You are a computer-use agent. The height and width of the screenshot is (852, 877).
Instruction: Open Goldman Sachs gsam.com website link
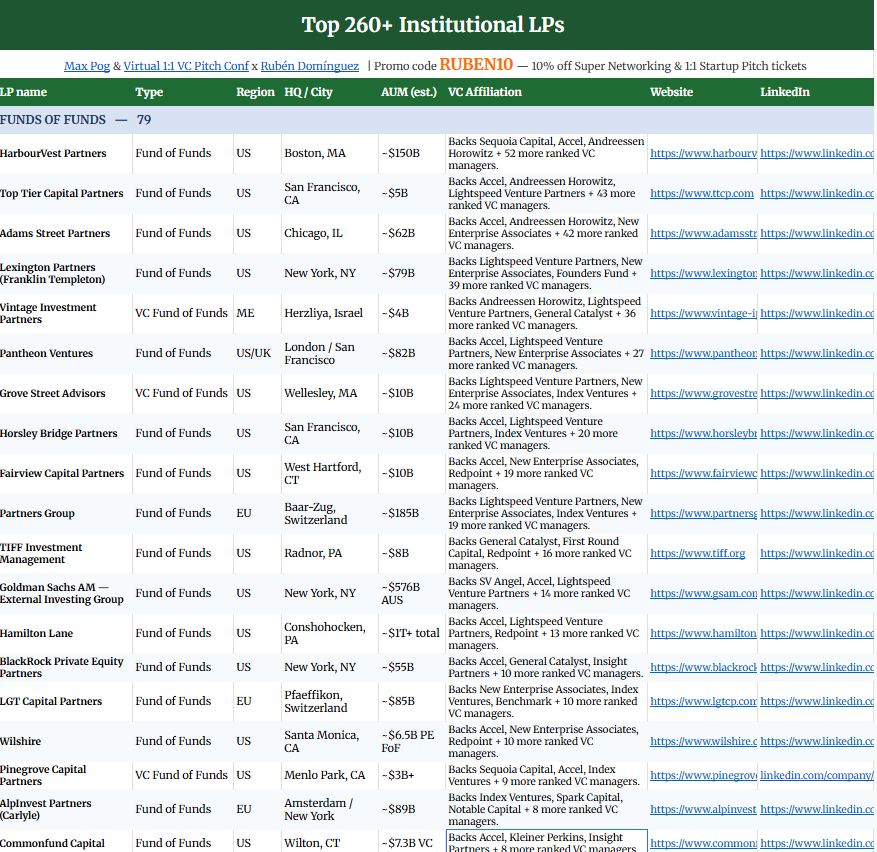[703, 593]
